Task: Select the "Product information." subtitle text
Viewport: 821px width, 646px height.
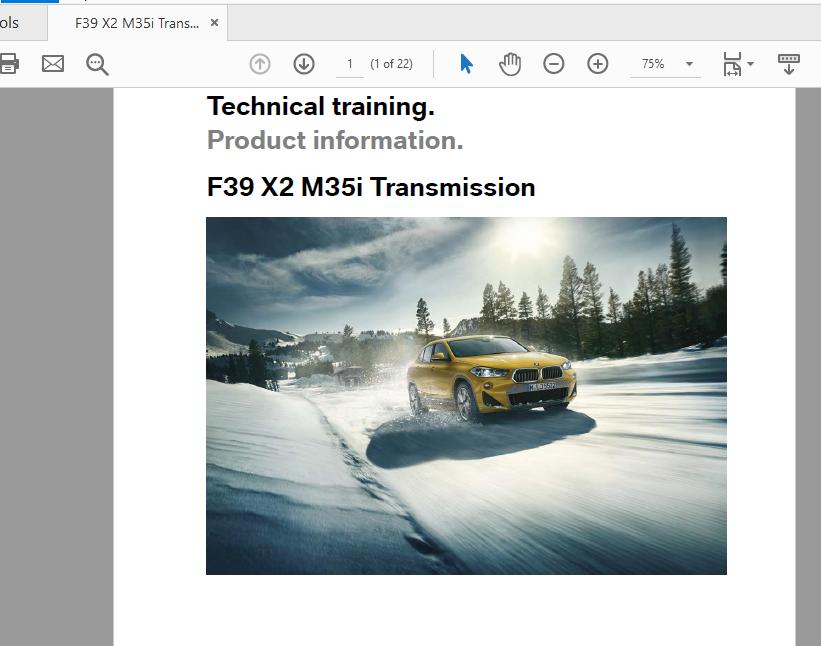Action: click(x=335, y=140)
